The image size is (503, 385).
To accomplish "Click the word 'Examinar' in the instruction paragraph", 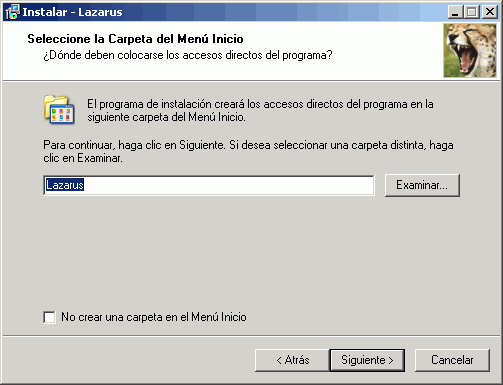I will [x=100, y=158].
